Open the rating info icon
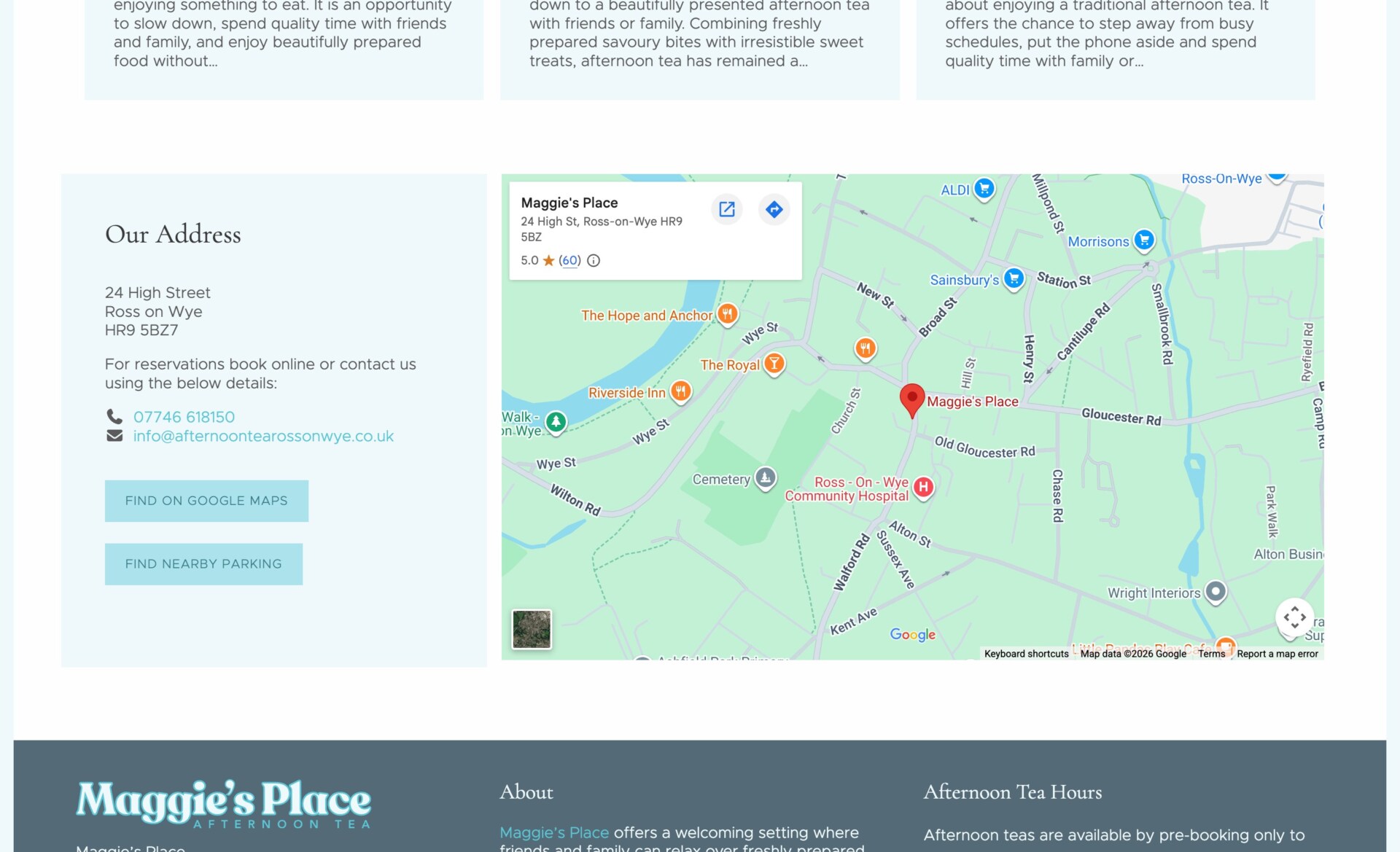Viewport: 1400px width, 852px height. (594, 260)
